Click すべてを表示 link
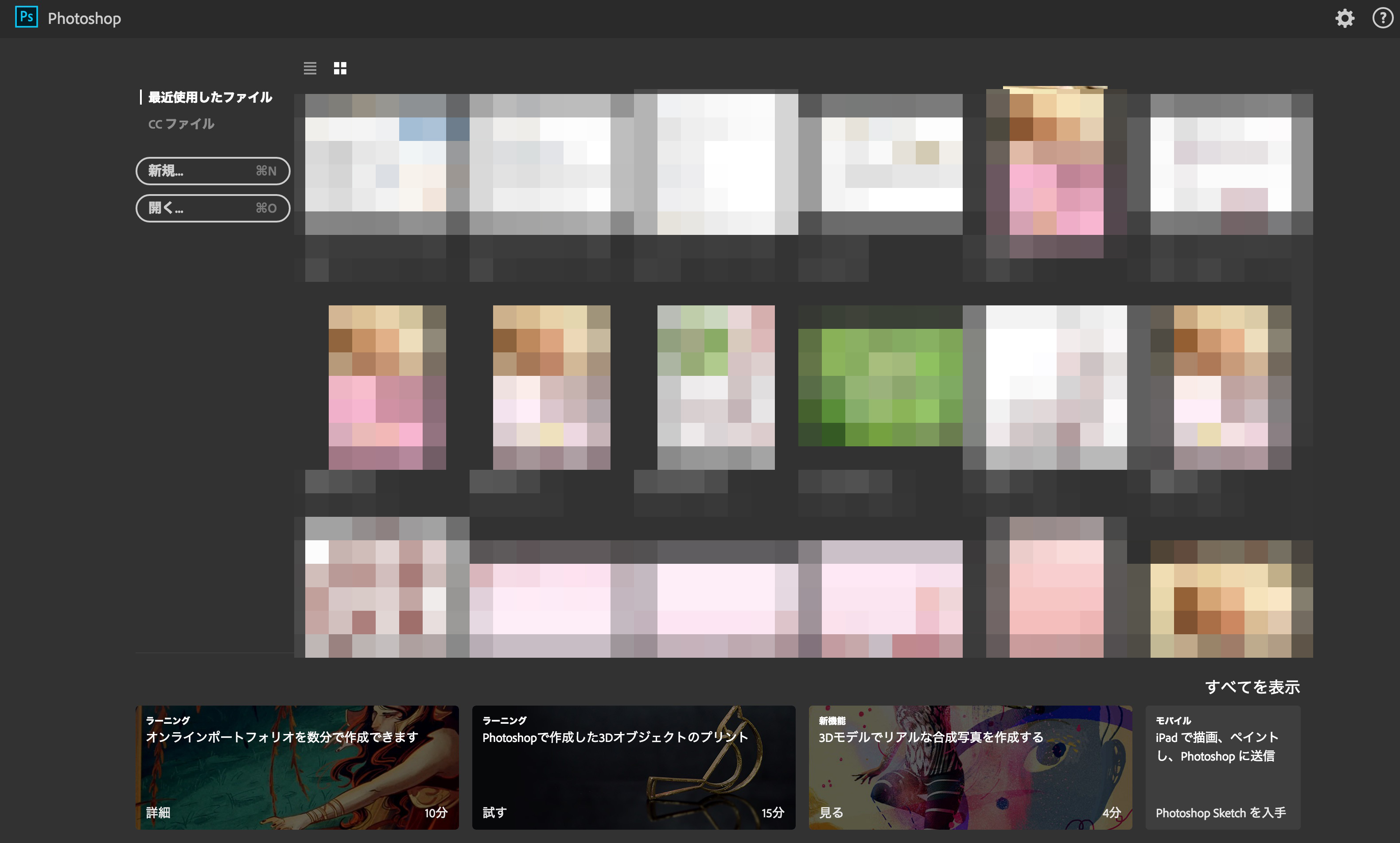Image resolution: width=1400 pixels, height=843 pixels. click(1252, 687)
